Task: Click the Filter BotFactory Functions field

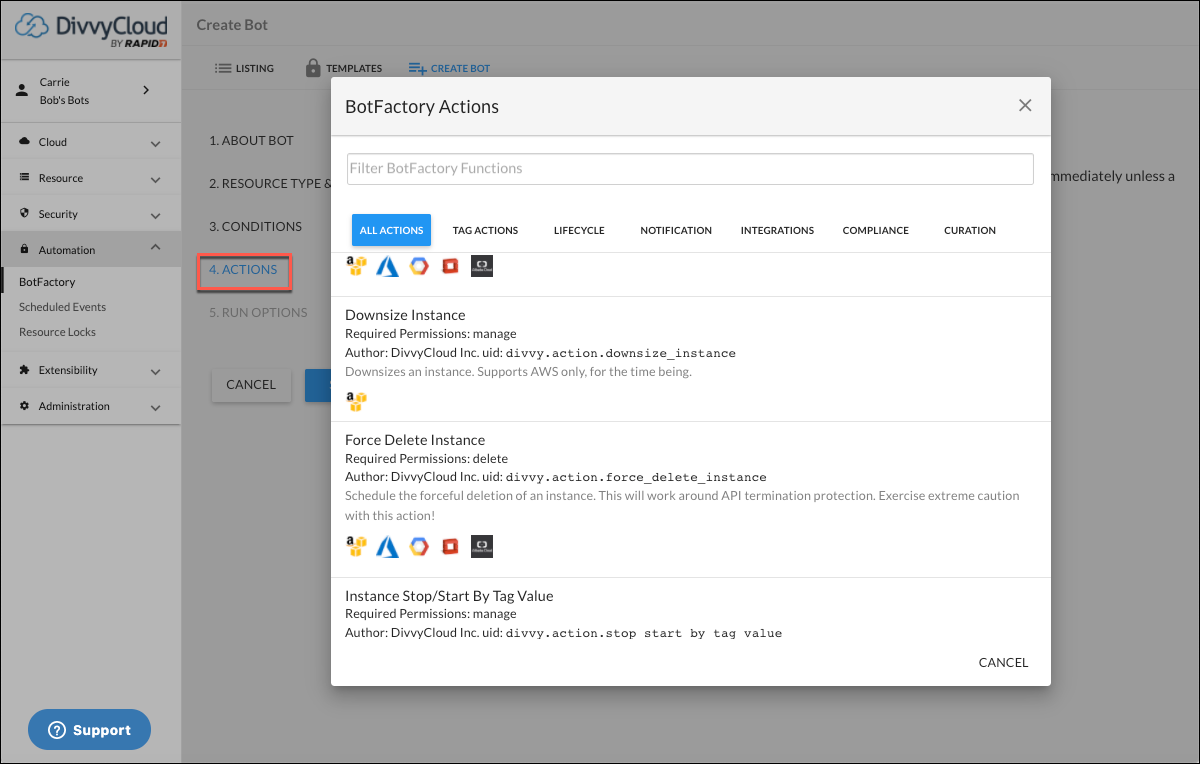Action: tap(690, 168)
